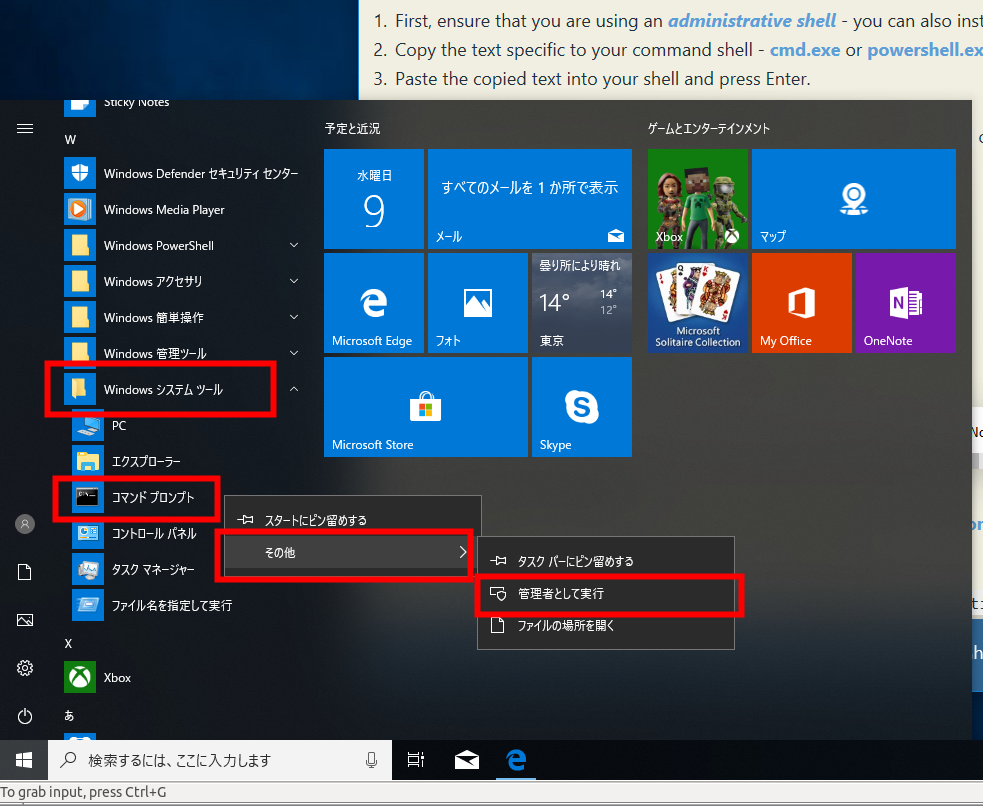Launch タスク マネージャー icon
Screen dimensions: 983x806
[88, 569]
